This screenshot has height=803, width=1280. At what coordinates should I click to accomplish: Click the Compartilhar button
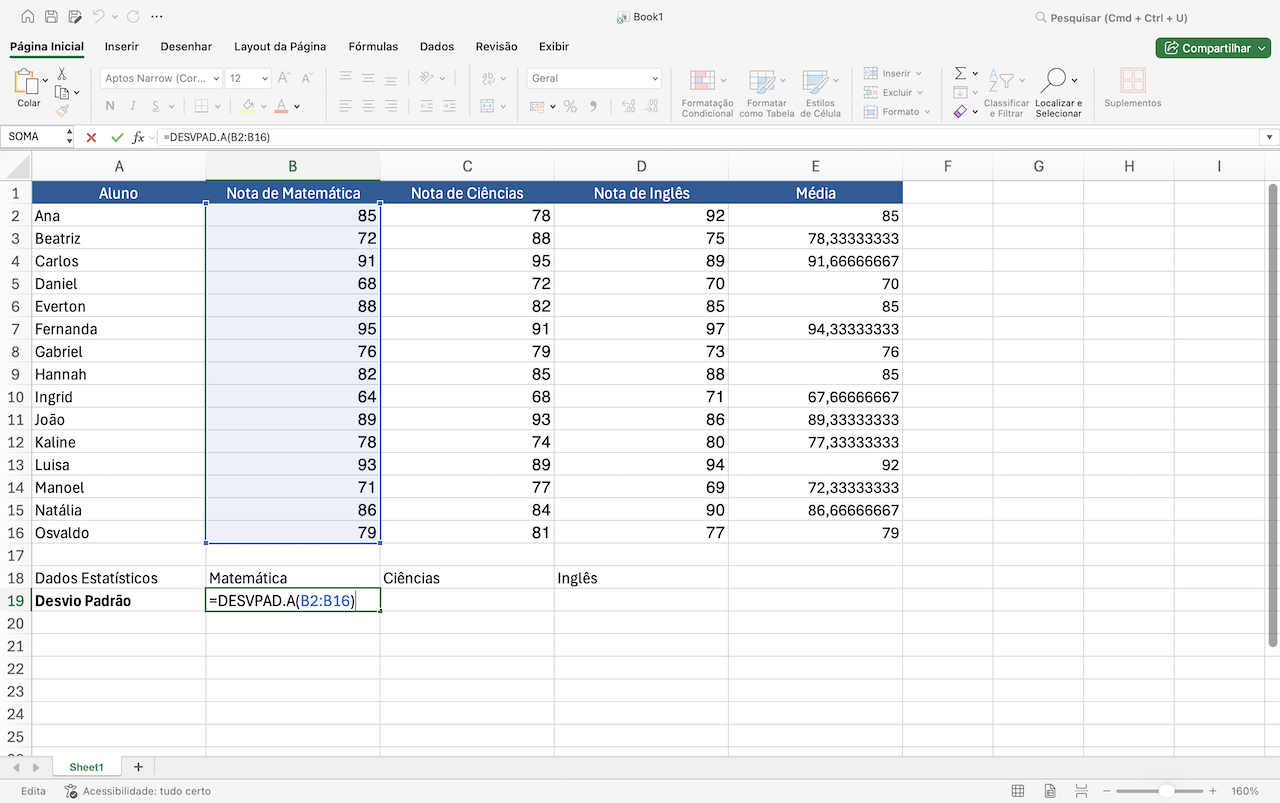click(1213, 48)
